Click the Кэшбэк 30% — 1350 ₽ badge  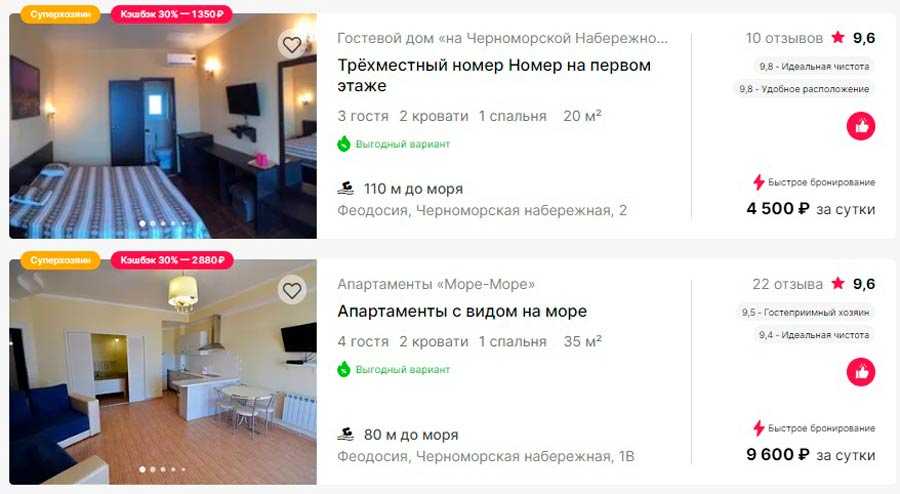pyautogui.click(x=172, y=14)
